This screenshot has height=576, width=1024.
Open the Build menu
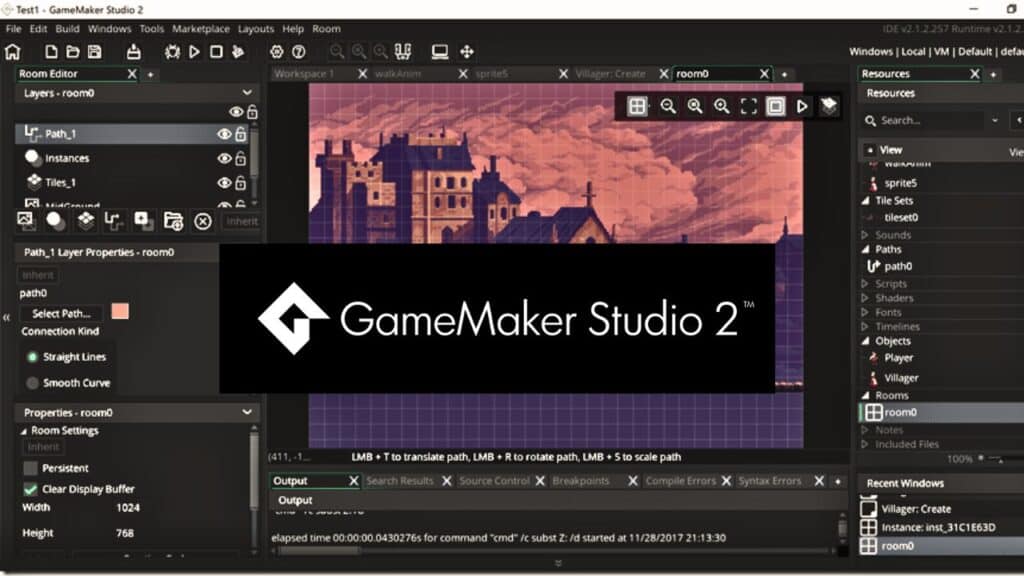pos(67,29)
